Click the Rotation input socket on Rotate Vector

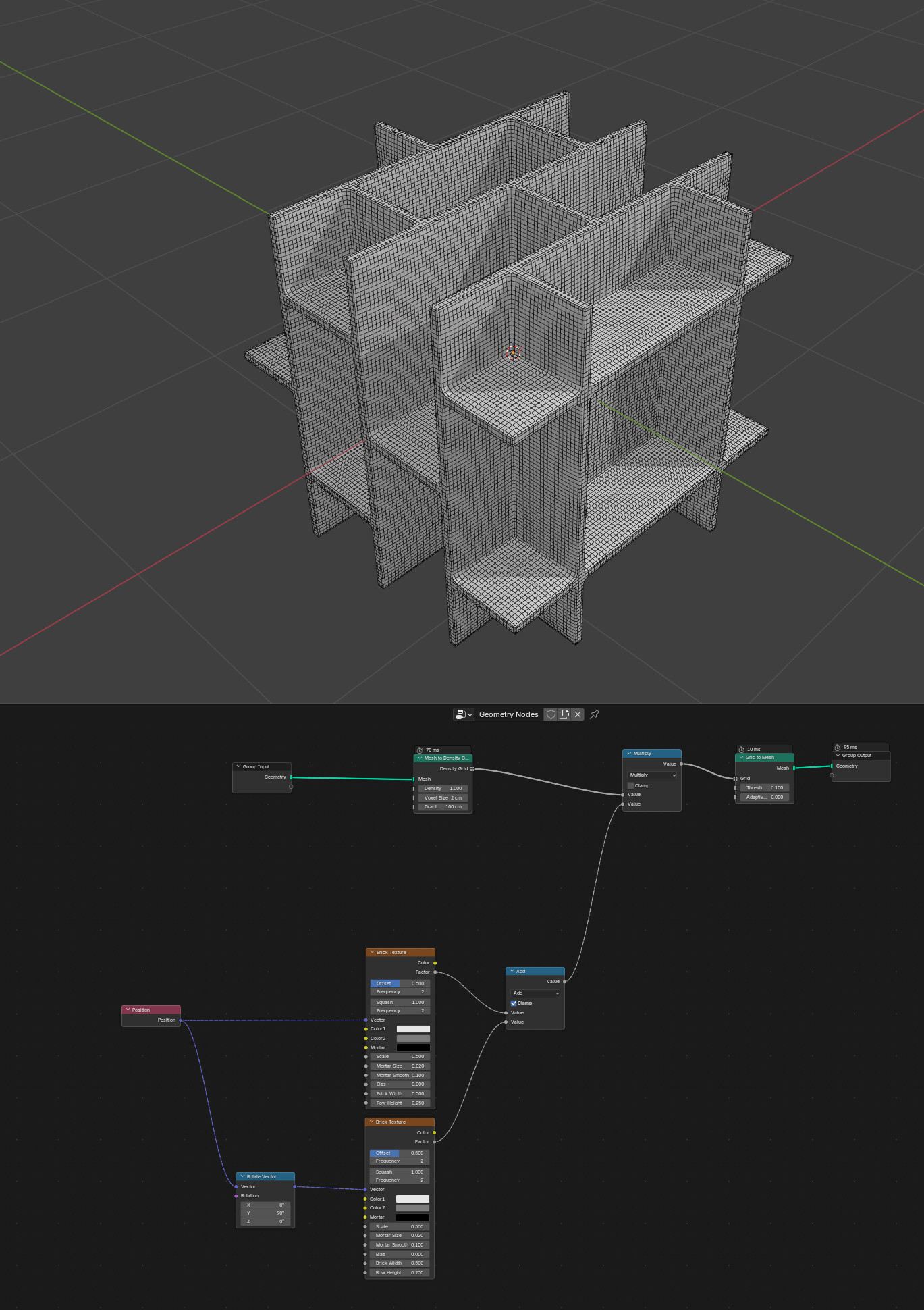click(x=236, y=1195)
